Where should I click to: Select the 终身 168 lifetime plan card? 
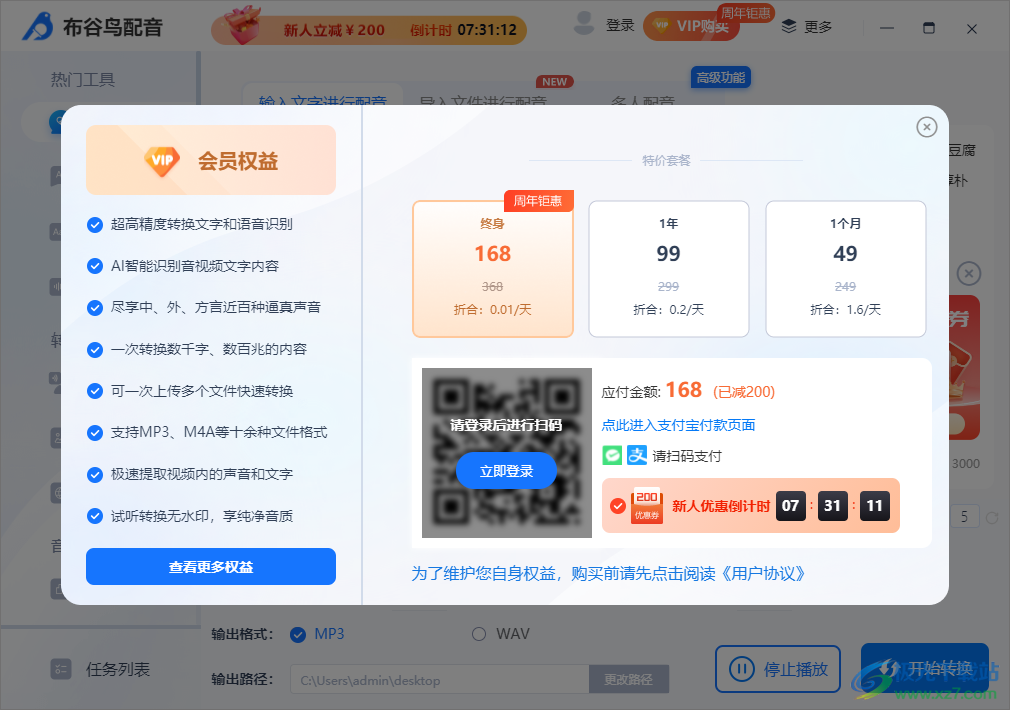click(492, 268)
